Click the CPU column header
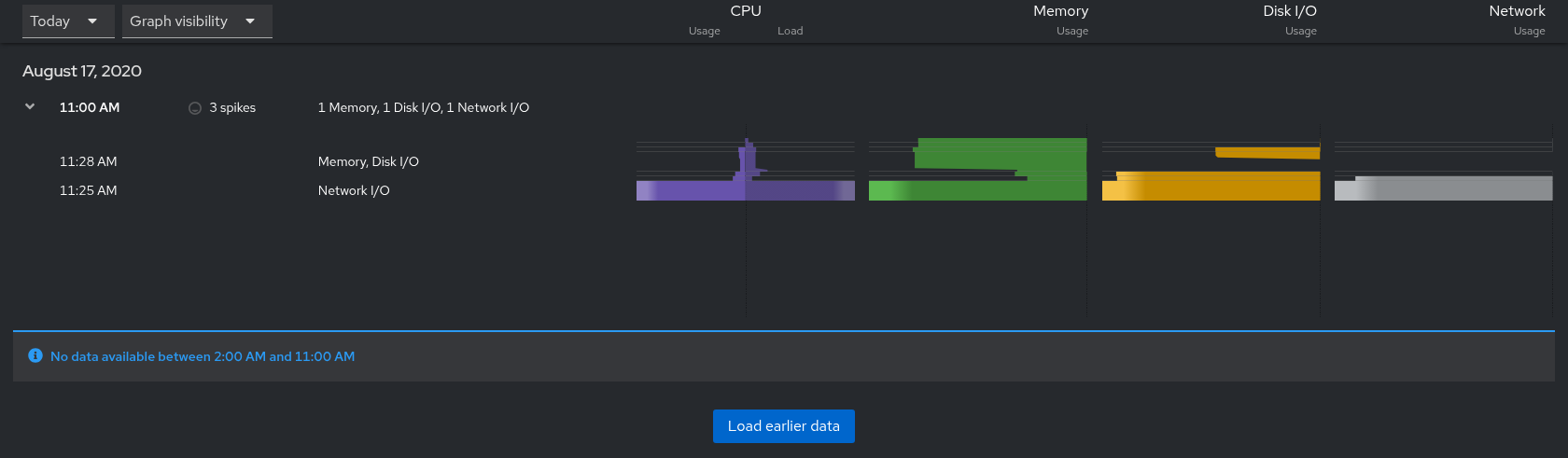The width and height of the screenshot is (1568, 458). (x=746, y=11)
